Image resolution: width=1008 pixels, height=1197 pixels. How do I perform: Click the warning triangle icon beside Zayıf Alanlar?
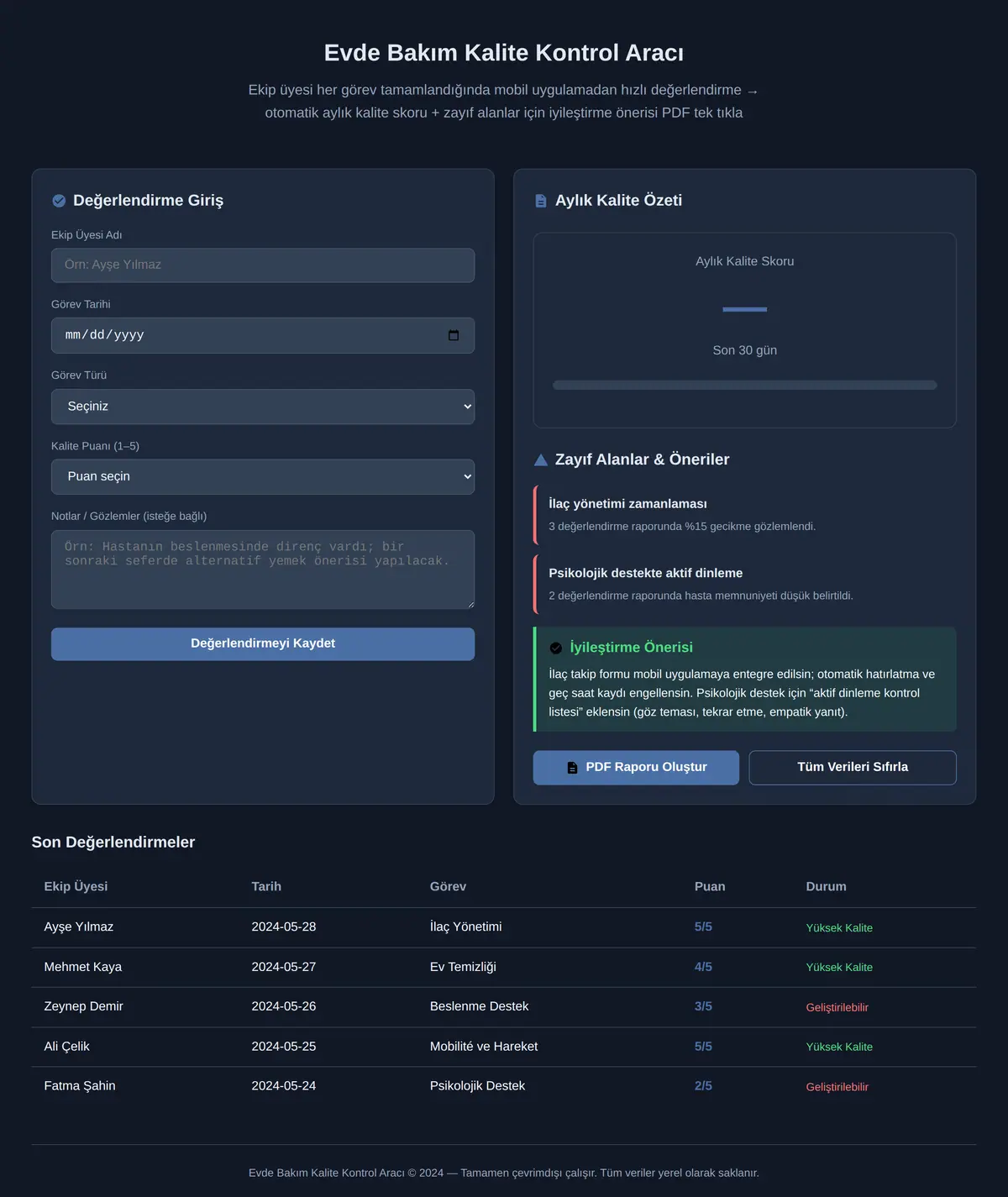pyautogui.click(x=541, y=459)
